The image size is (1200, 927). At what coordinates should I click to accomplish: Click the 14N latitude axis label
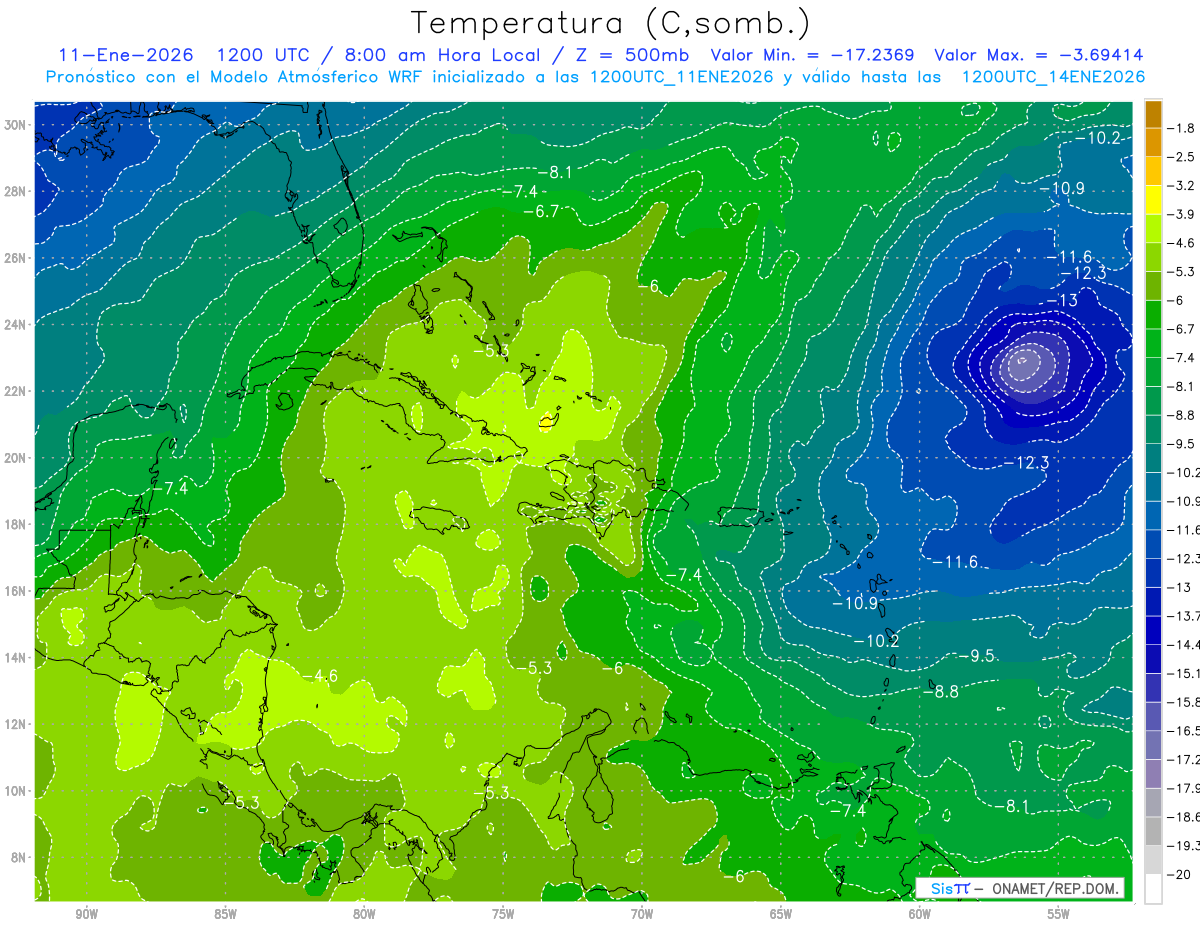click(x=16, y=657)
